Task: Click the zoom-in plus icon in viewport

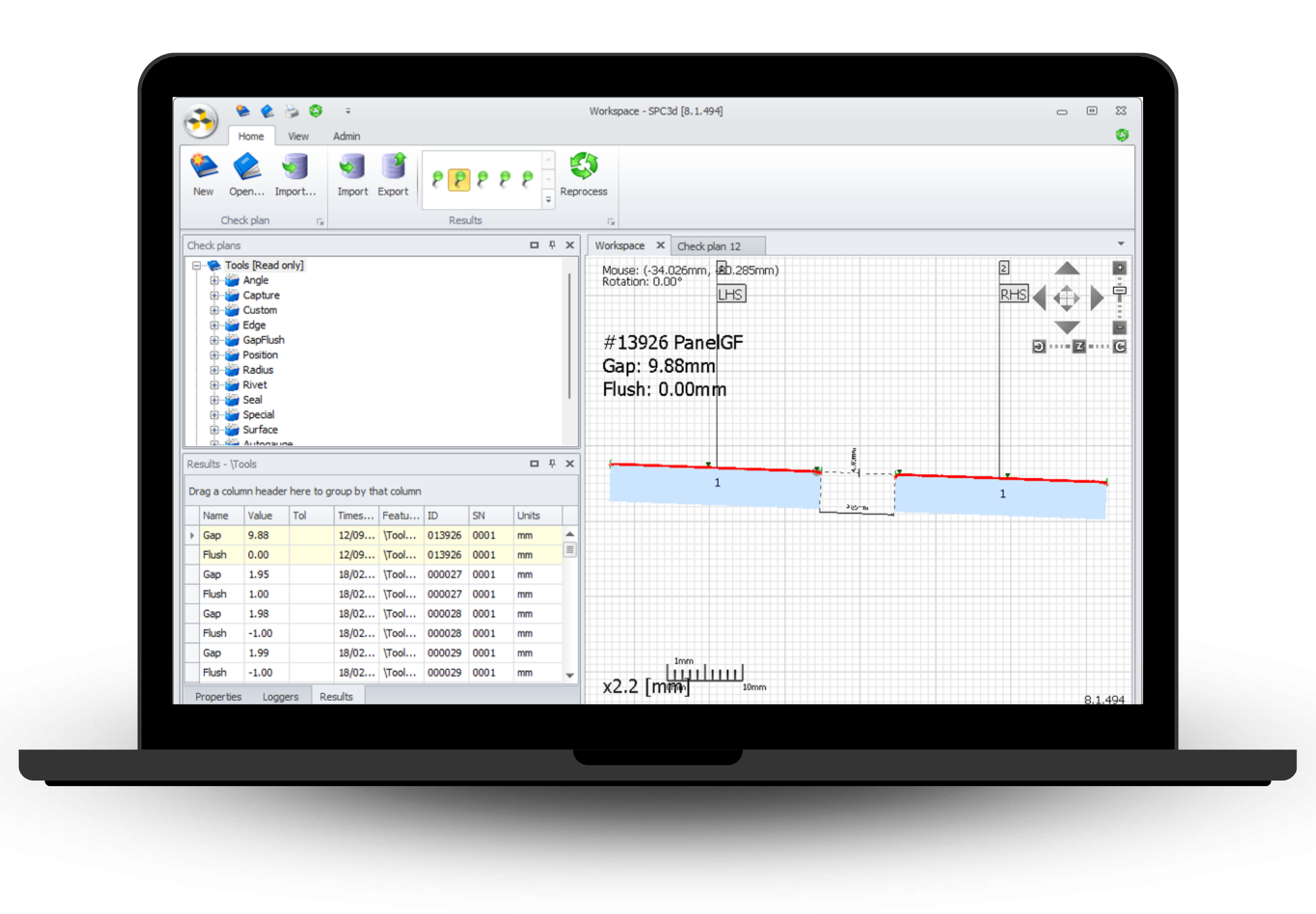Action: tap(1120, 267)
